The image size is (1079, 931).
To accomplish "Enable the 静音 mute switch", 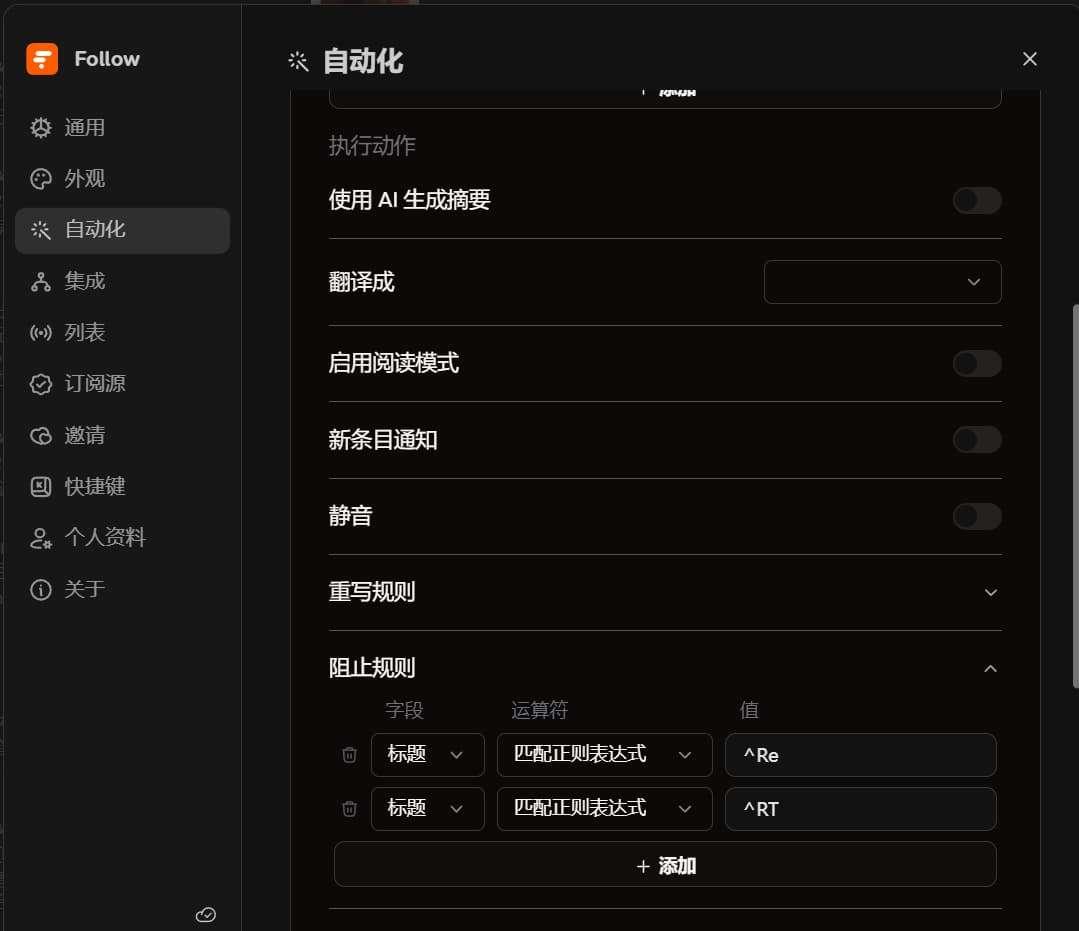I will tap(976, 517).
